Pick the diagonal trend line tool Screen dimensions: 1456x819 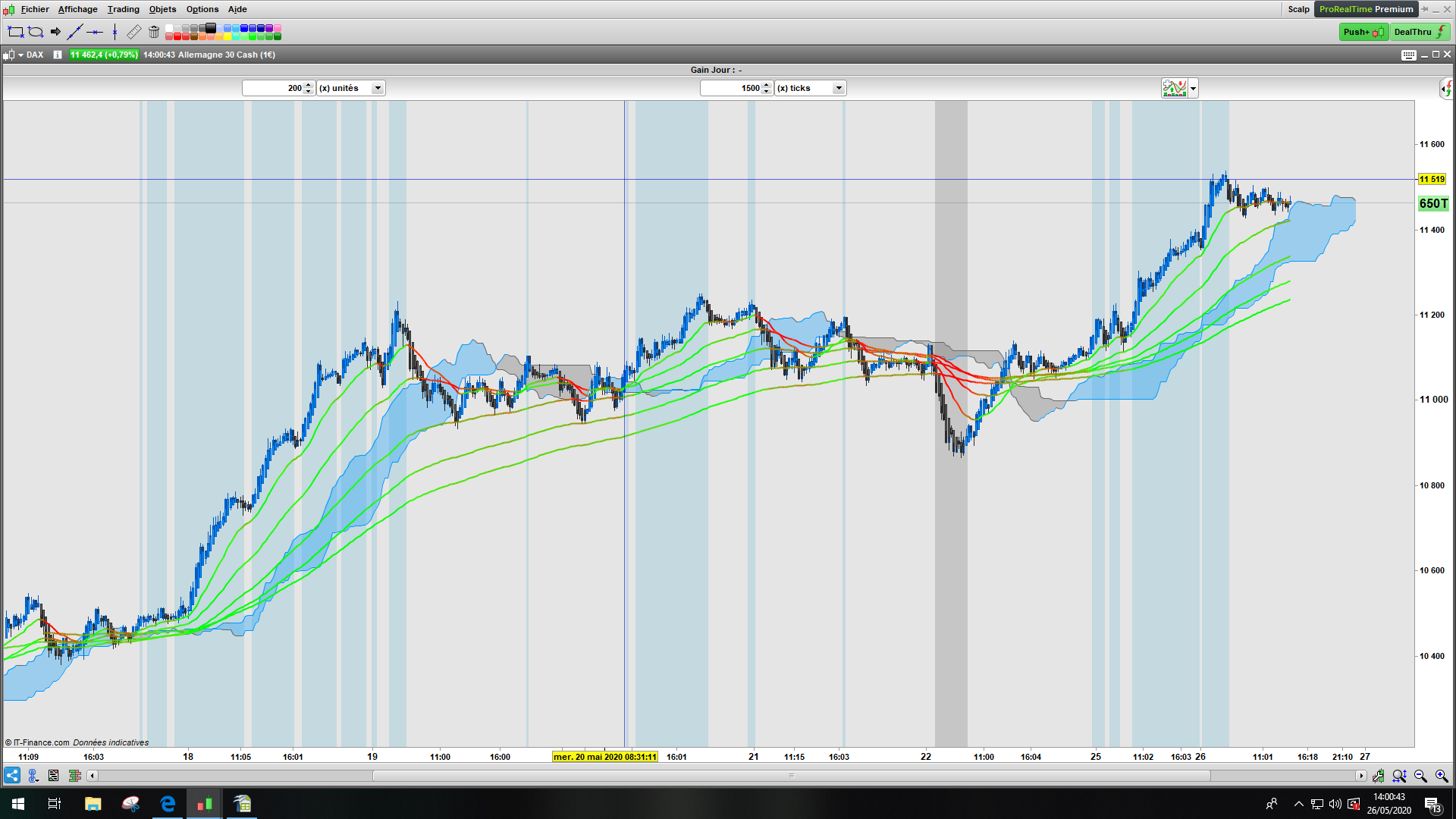[74, 32]
